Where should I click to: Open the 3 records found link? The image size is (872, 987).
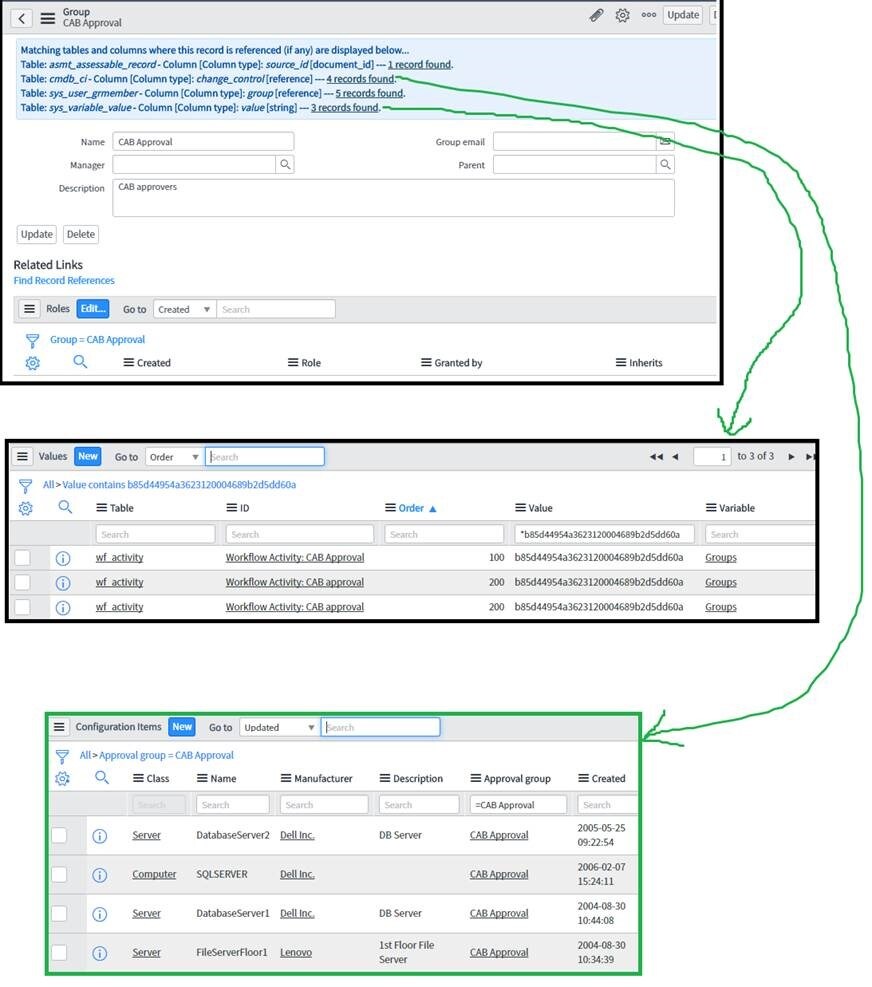coord(345,108)
